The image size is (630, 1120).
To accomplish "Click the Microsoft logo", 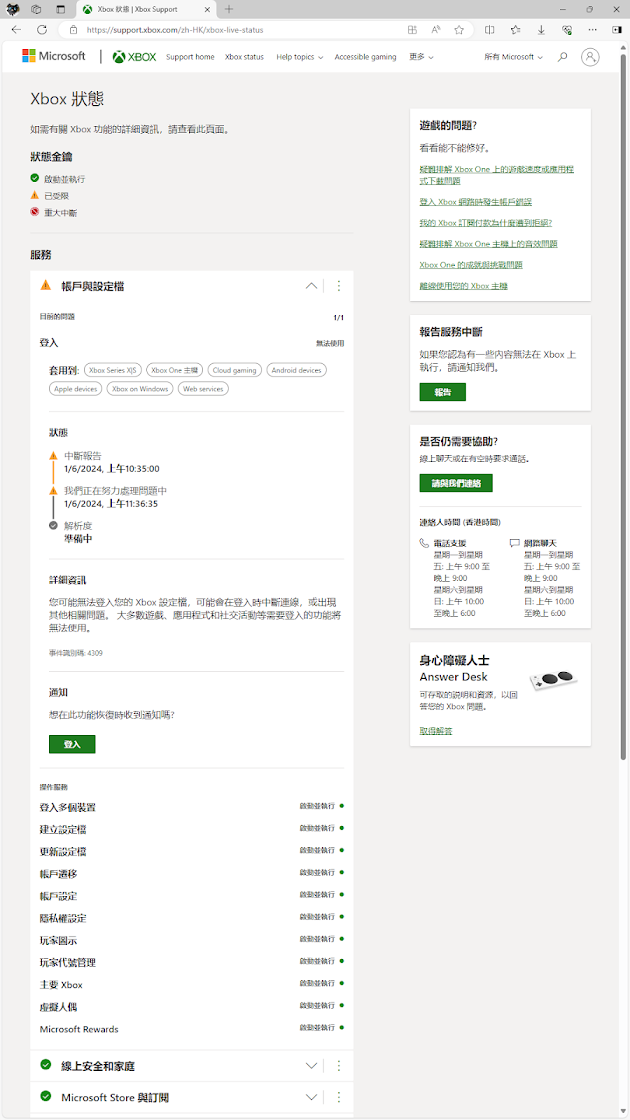I will coord(54,56).
